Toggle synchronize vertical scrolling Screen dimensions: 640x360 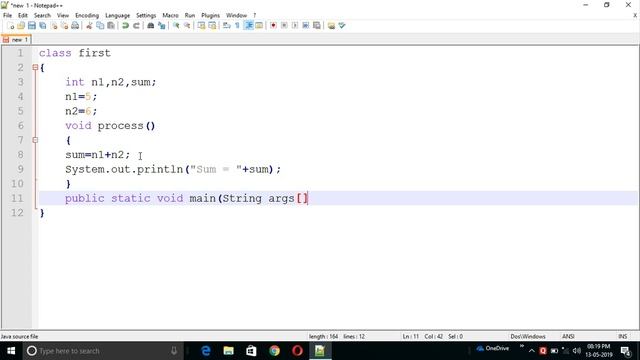(202, 26)
